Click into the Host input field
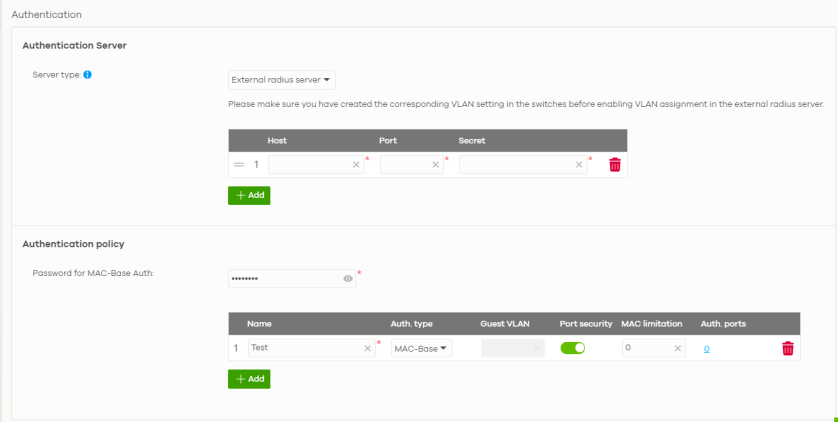Image resolution: width=838 pixels, height=422 pixels. [308, 165]
